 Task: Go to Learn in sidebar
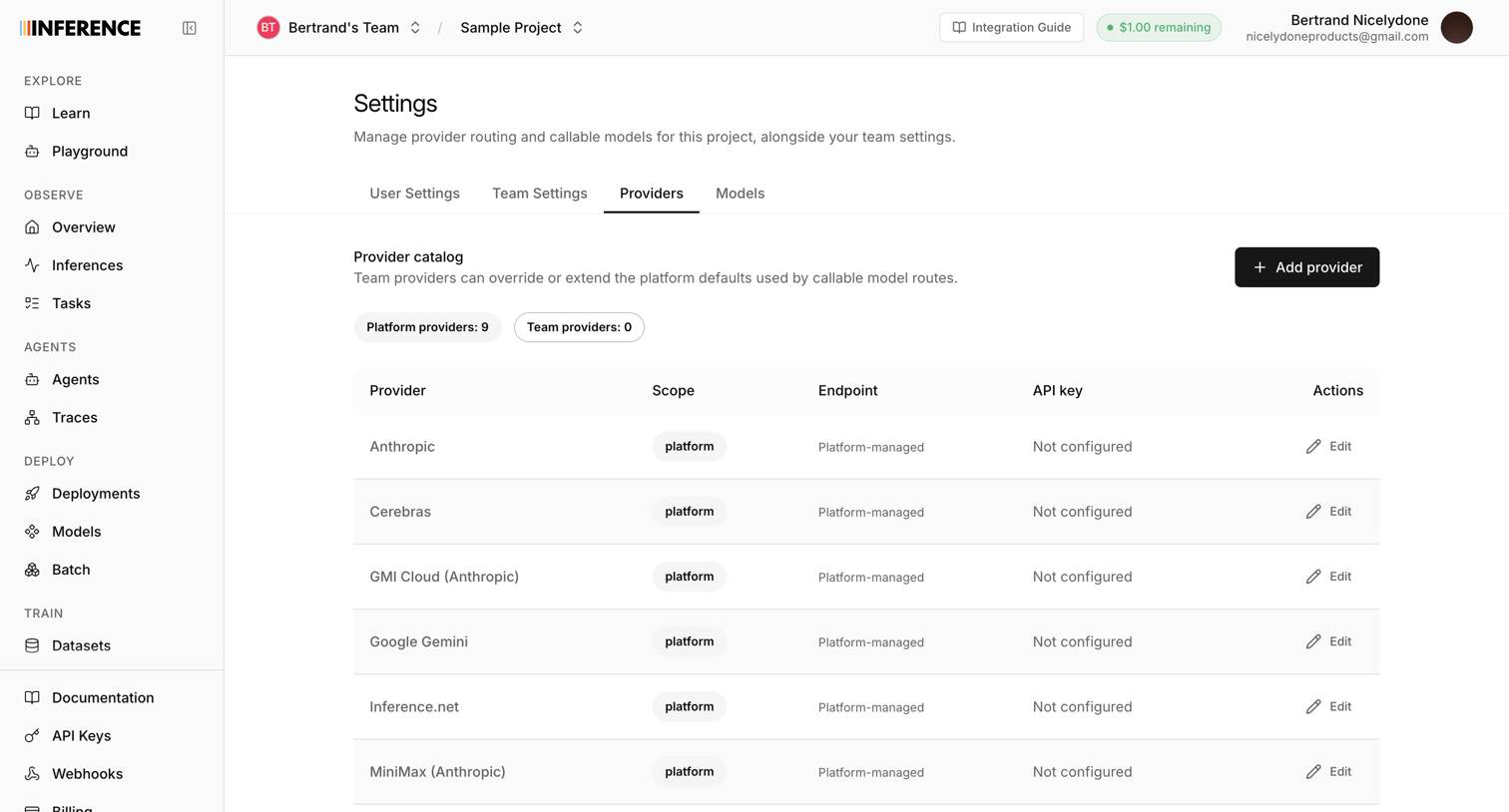pos(71,113)
